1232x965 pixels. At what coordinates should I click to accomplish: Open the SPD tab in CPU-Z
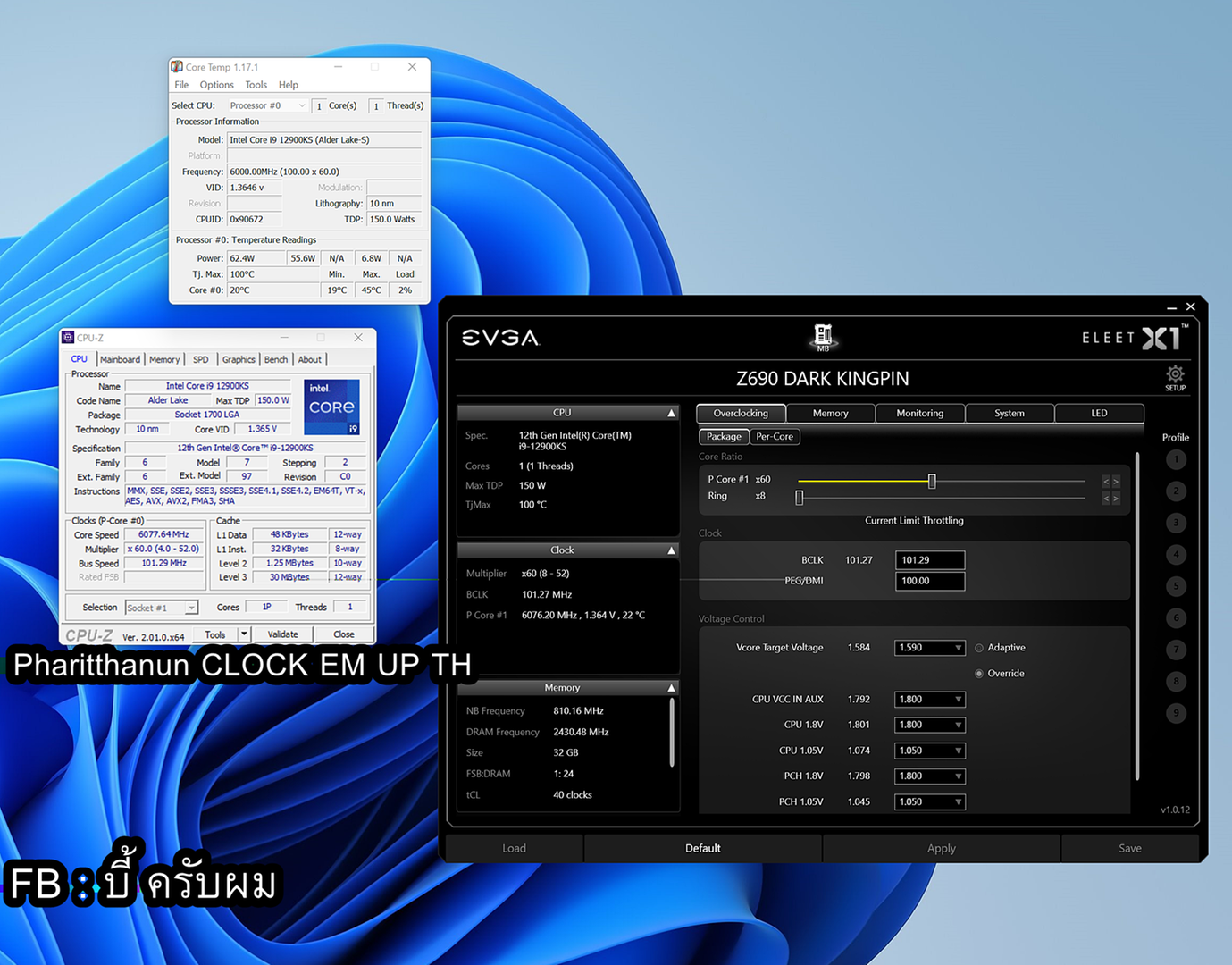coord(201,359)
